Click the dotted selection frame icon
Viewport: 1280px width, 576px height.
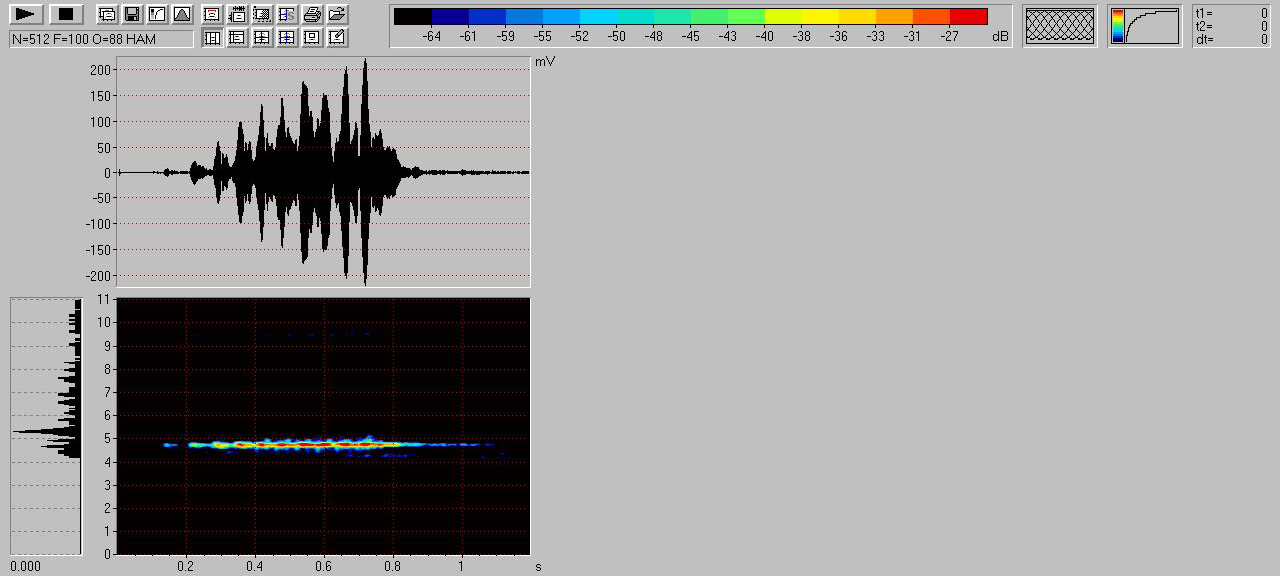pos(262,14)
